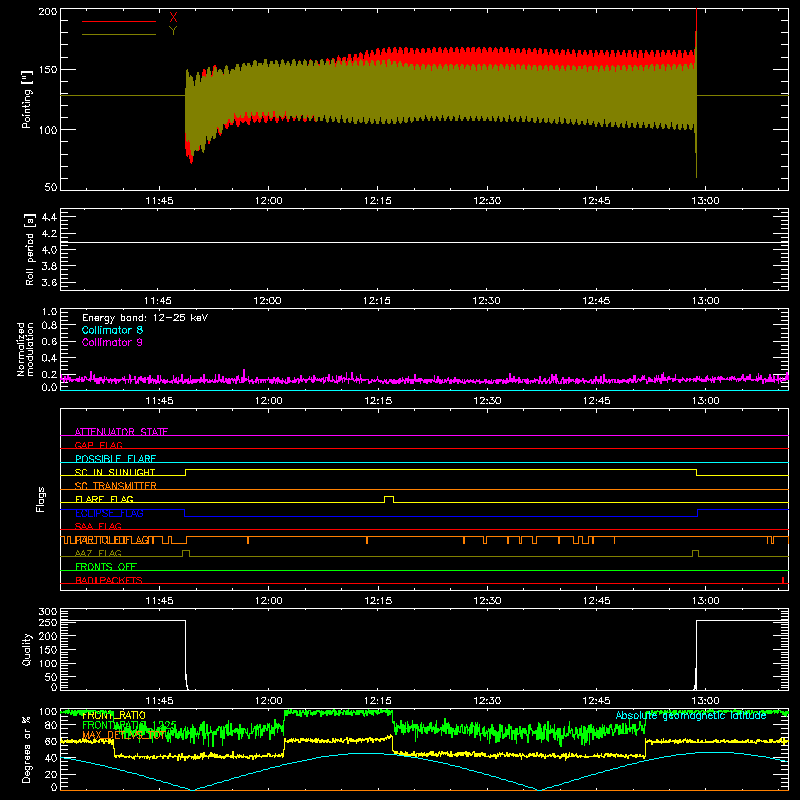Click the yellow FRONT_RATIO legend entry

114,715
